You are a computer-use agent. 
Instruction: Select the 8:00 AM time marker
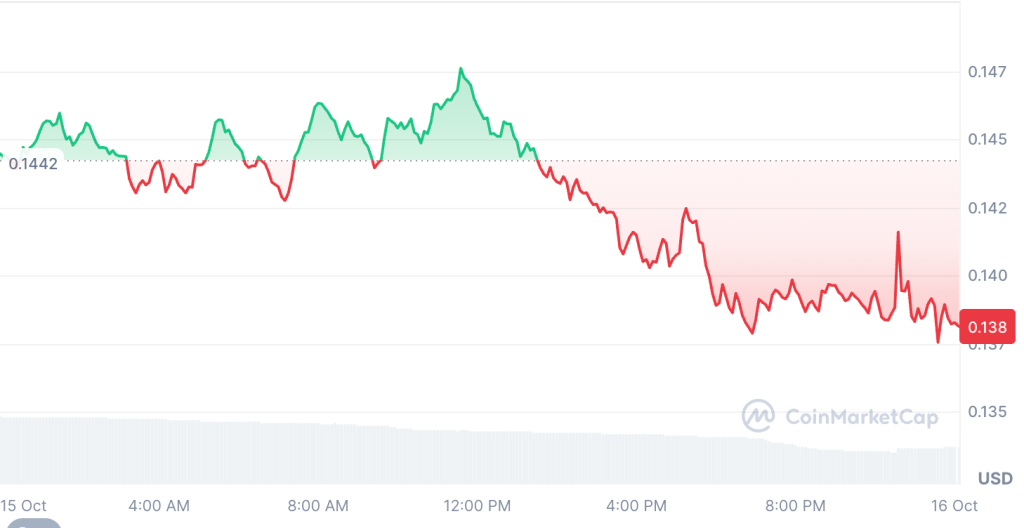click(319, 506)
